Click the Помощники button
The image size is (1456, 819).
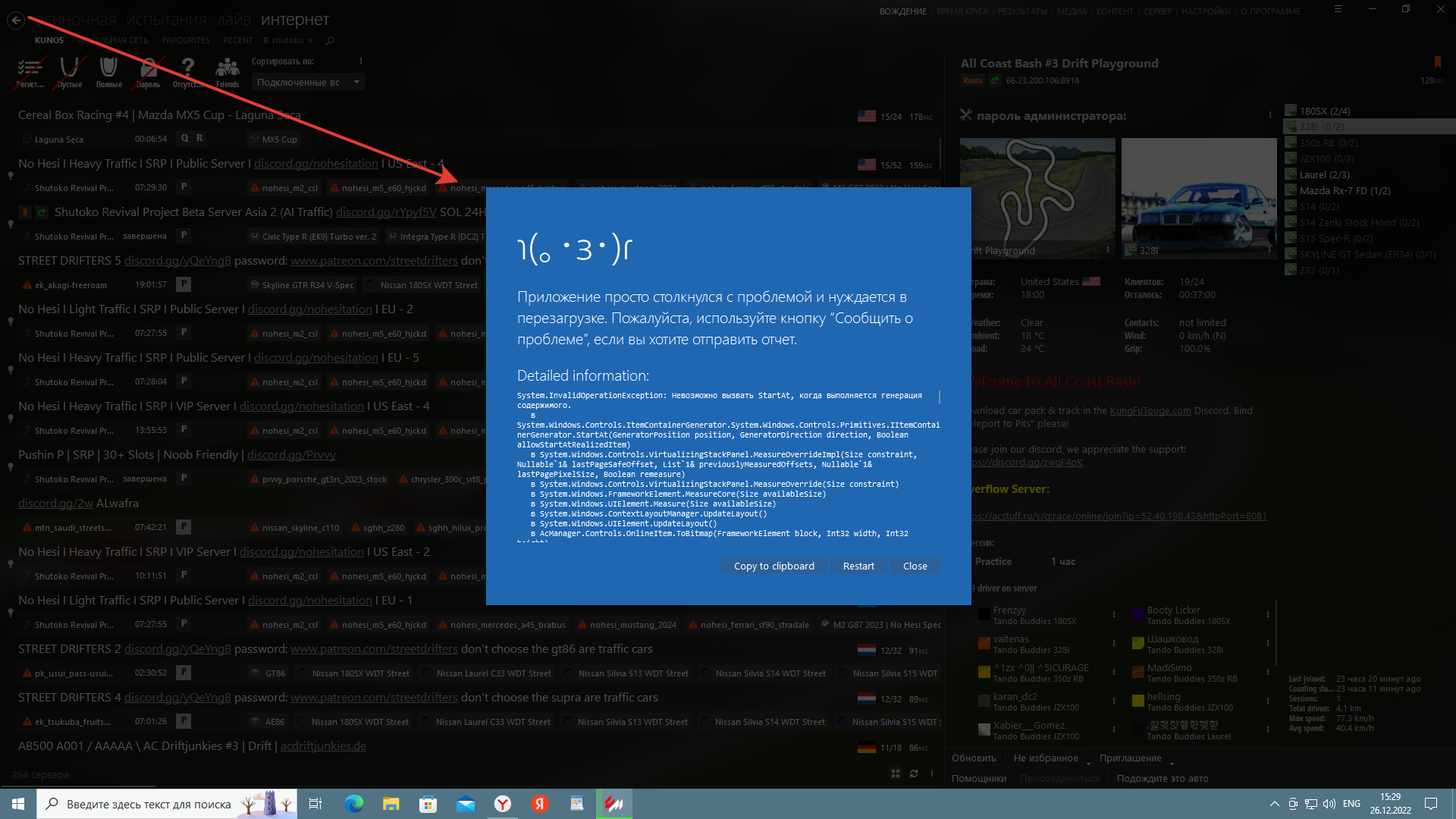click(x=979, y=779)
